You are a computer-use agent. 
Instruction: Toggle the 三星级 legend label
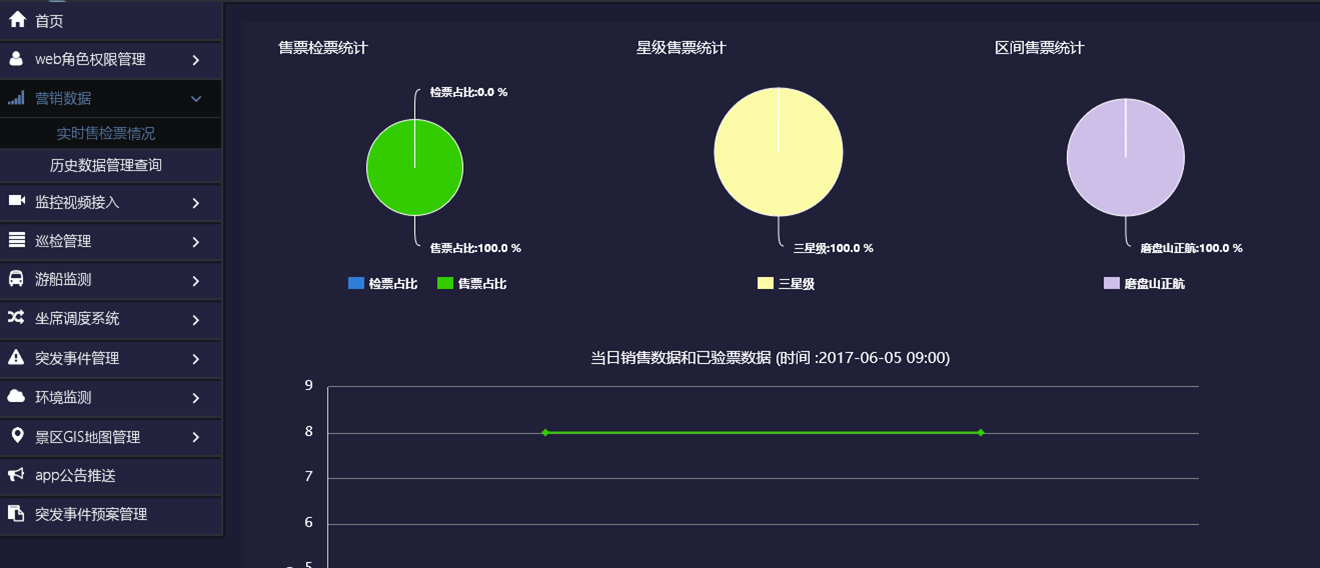click(x=796, y=284)
